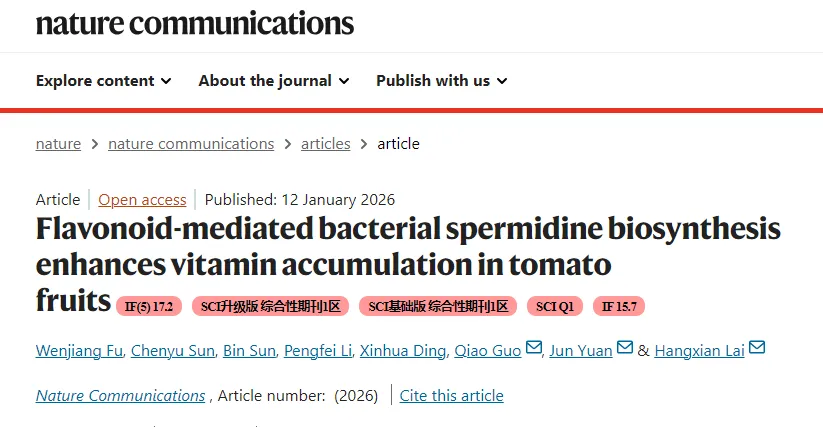Click the envelope icon beside Qiao Guo
The height and width of the screenshot is (427, 823).
[x=533, y=348]
